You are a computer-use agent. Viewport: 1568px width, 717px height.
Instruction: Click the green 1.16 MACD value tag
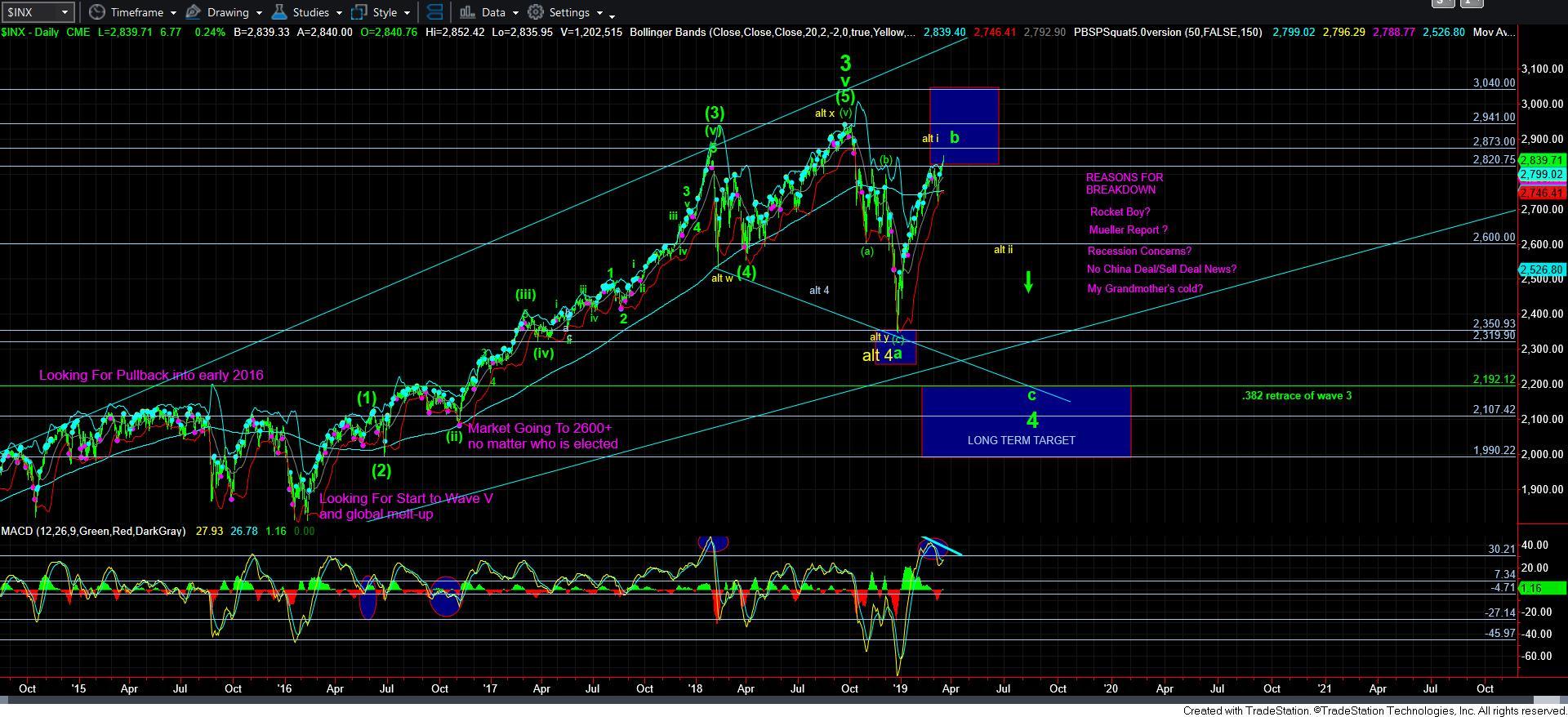[1541, 588]
